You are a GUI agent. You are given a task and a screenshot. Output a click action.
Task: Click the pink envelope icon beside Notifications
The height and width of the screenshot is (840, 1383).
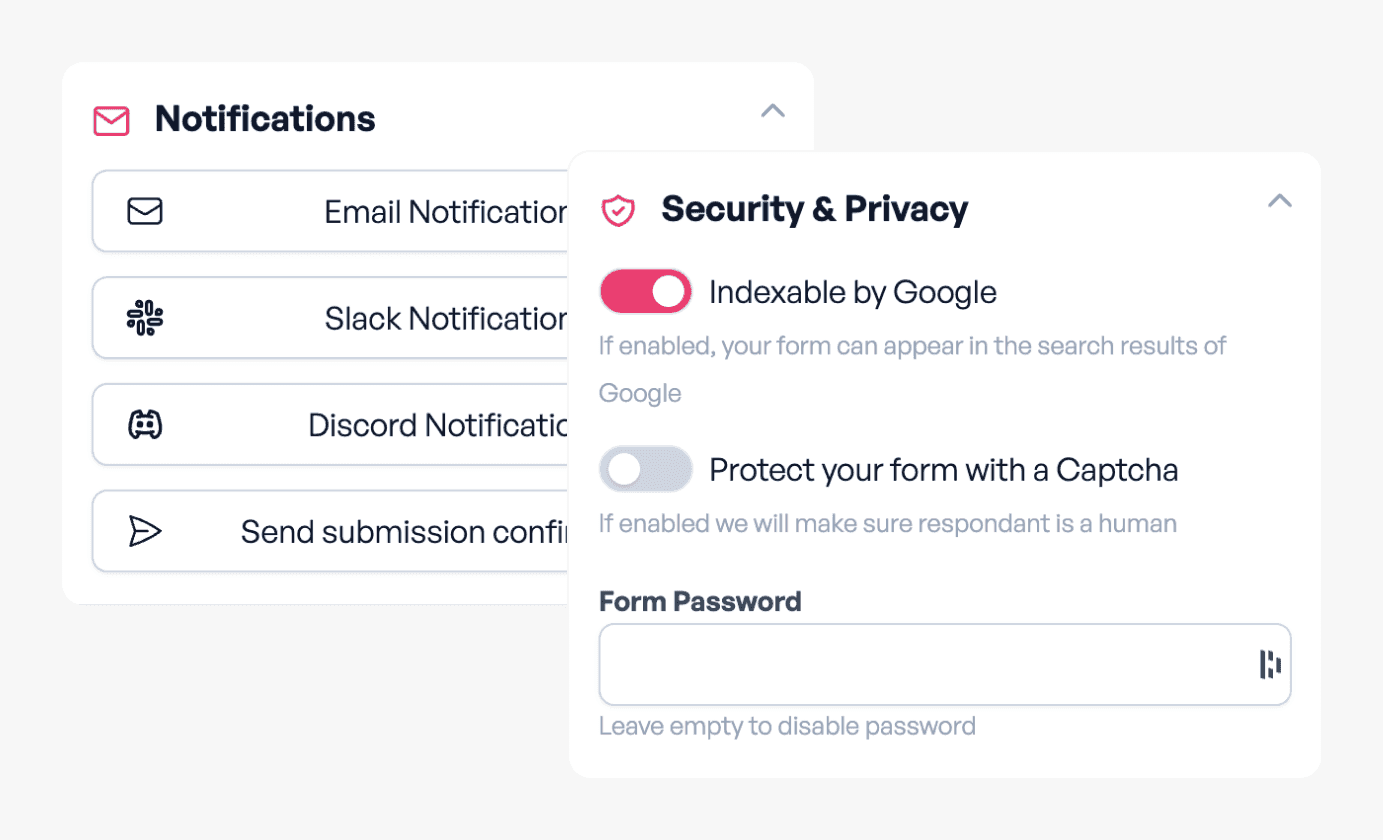[111, 121]
